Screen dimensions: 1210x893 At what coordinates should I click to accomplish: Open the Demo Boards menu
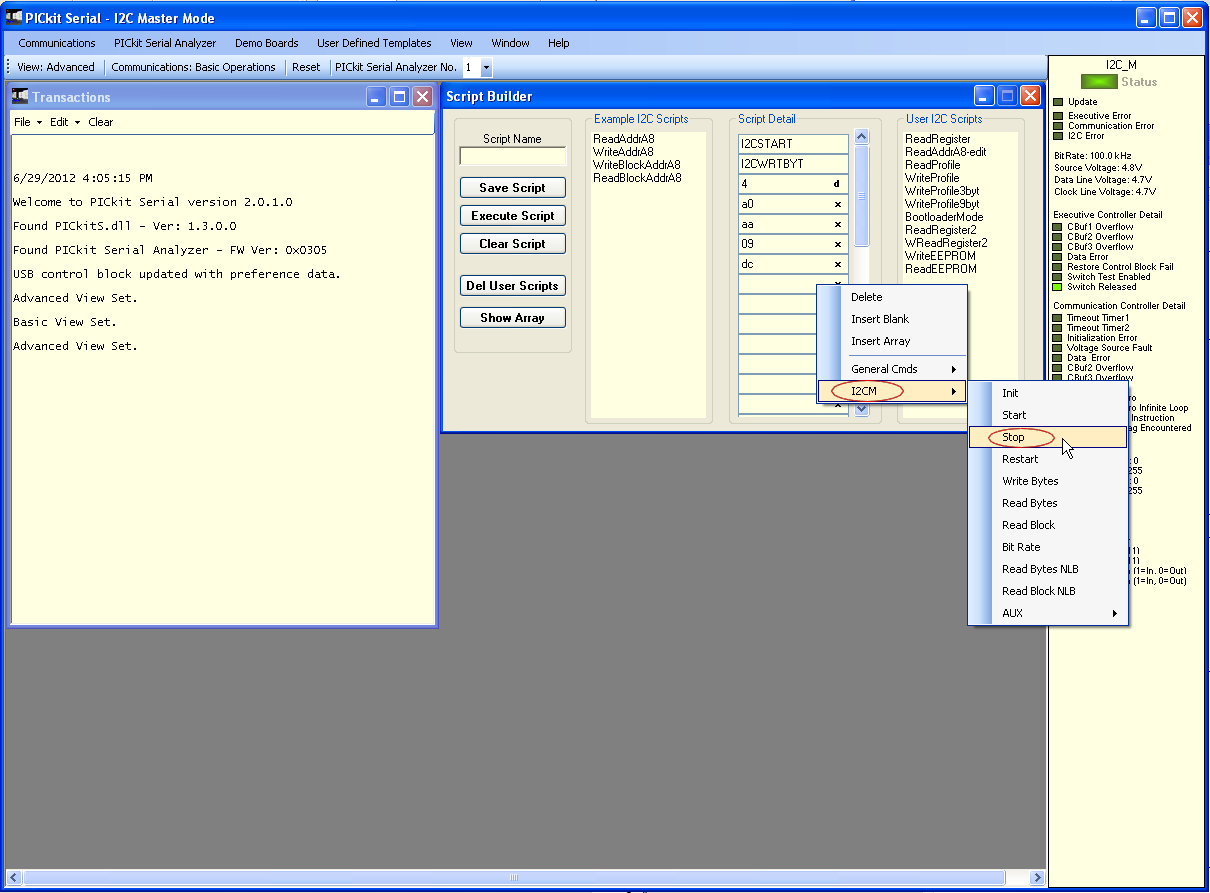[267, 43]
